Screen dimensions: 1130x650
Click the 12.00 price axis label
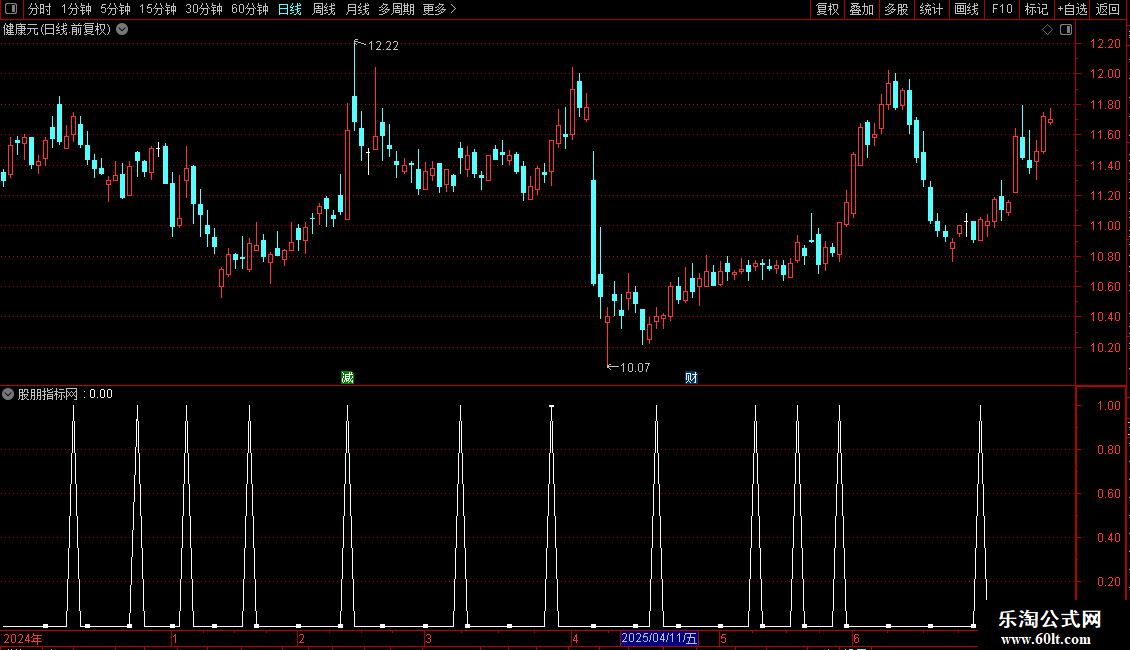[x=1105, y=74]
